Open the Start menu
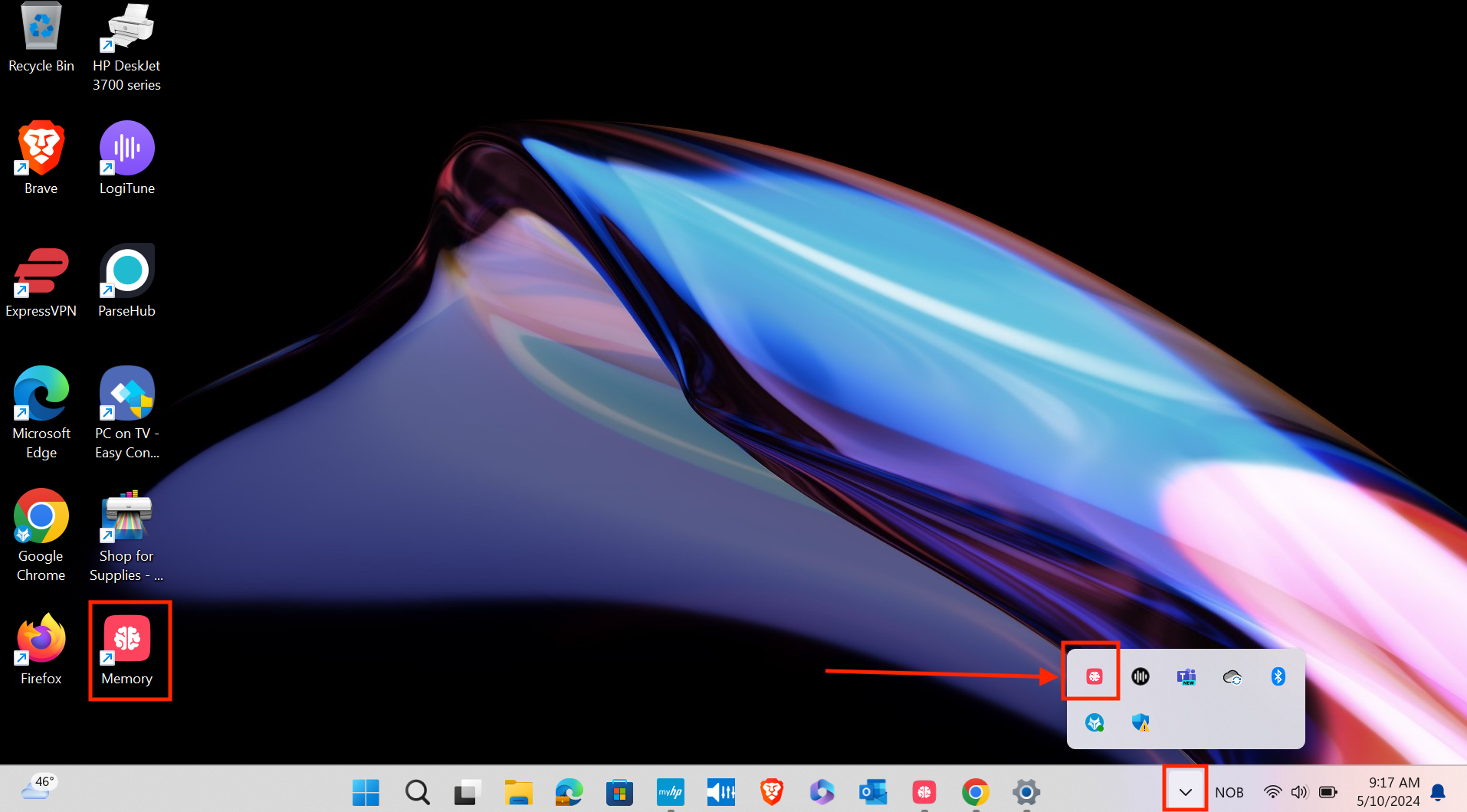 click(366, 792)
